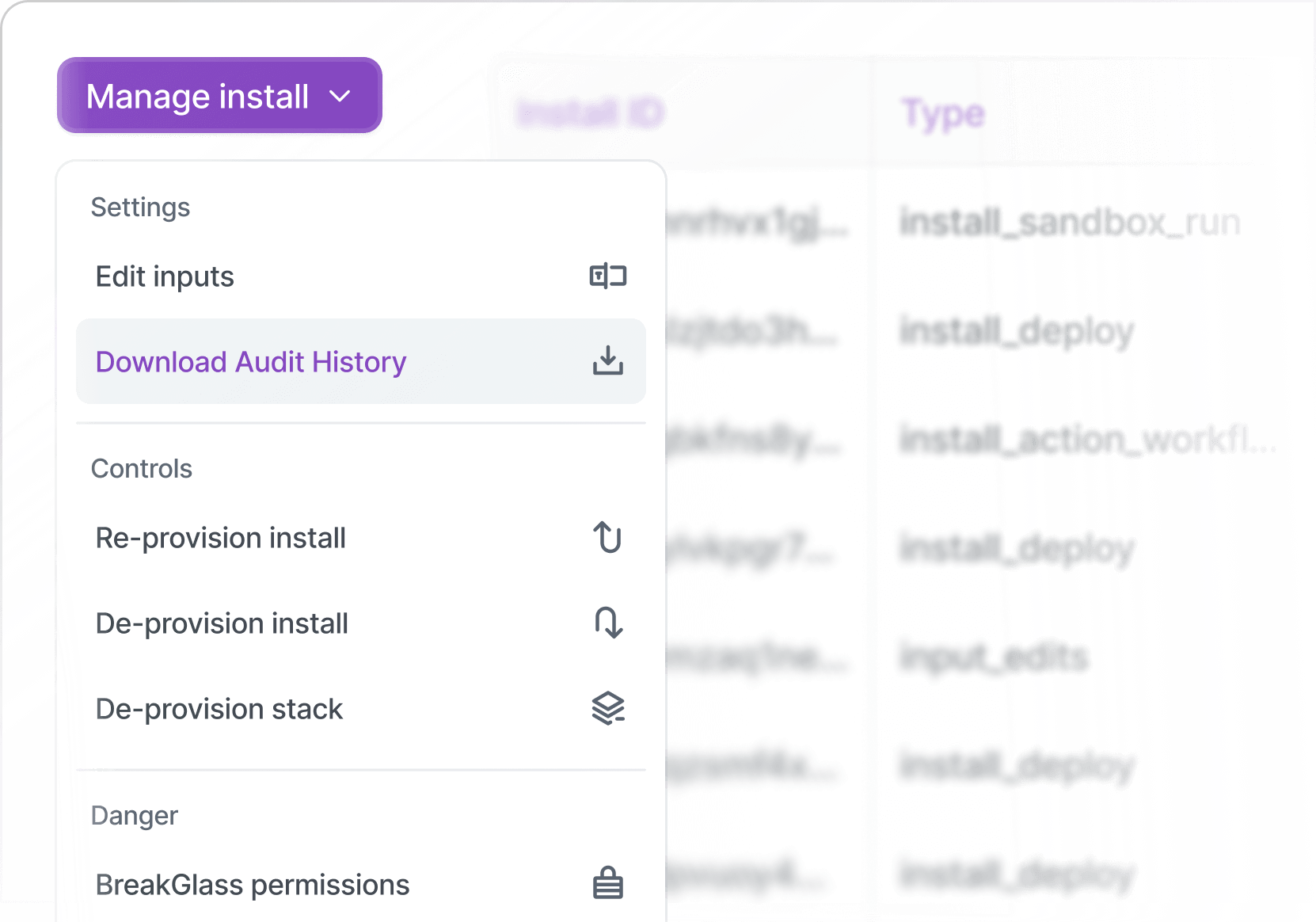Screen dimensions: 1316x922
Task: Select Re-provision install option
Action: point(220,538)
